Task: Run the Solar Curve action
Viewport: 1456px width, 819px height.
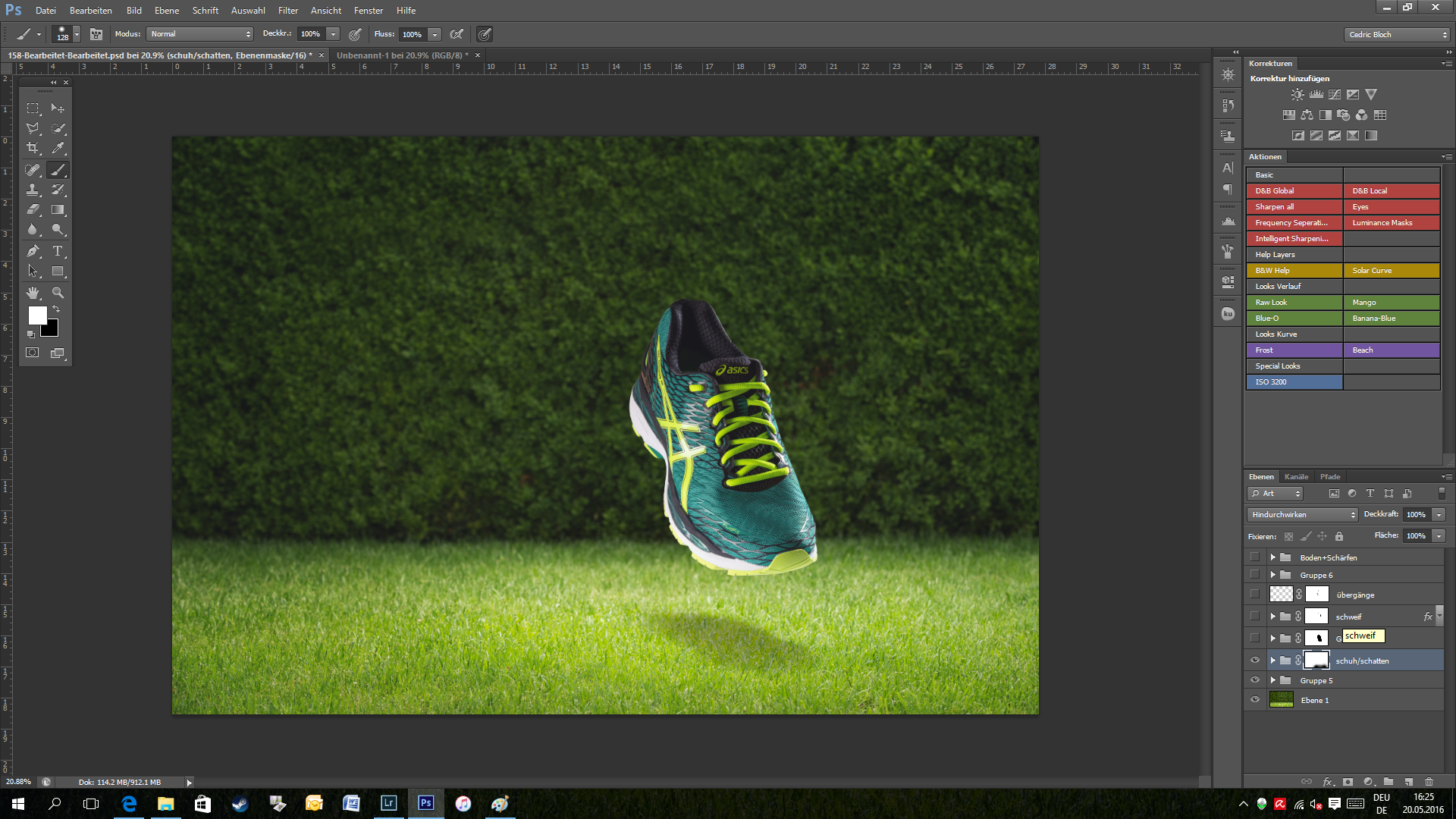Action: 1392,271
